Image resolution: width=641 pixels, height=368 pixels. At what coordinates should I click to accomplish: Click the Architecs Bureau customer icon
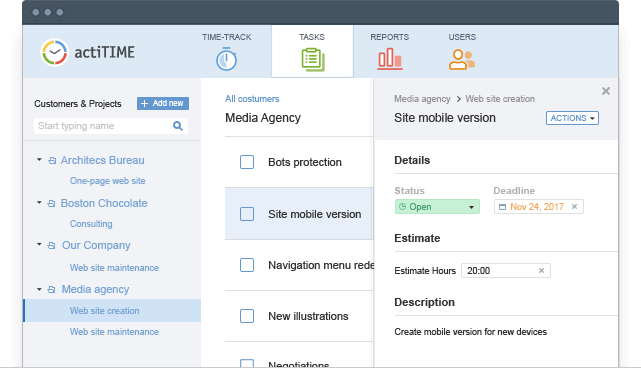tap(52, 160)
